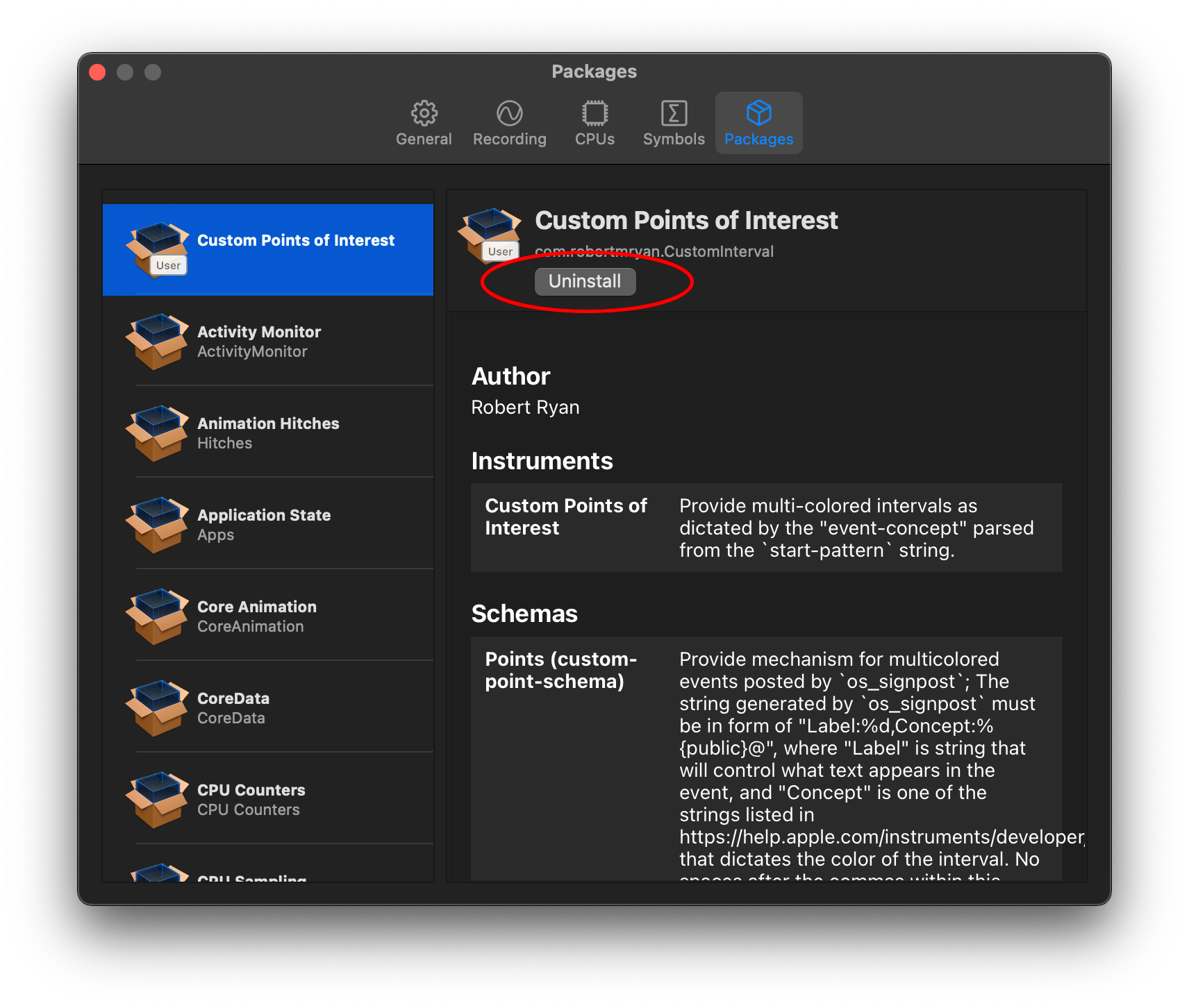The height and width of the screenshot is (1008, 1189).
Task: Click the large package icon in the detail header
Action: (x=489, y=235)
